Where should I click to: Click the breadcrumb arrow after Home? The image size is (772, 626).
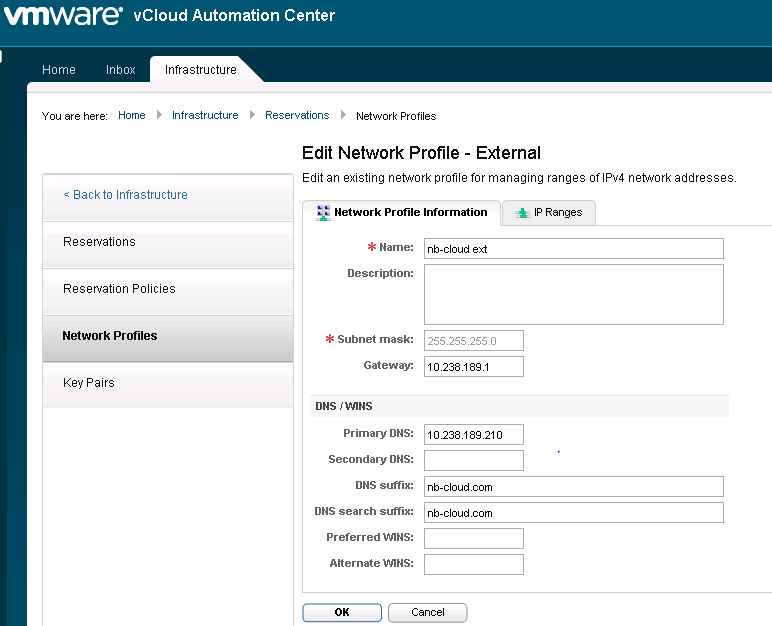[x=159, y=115]
